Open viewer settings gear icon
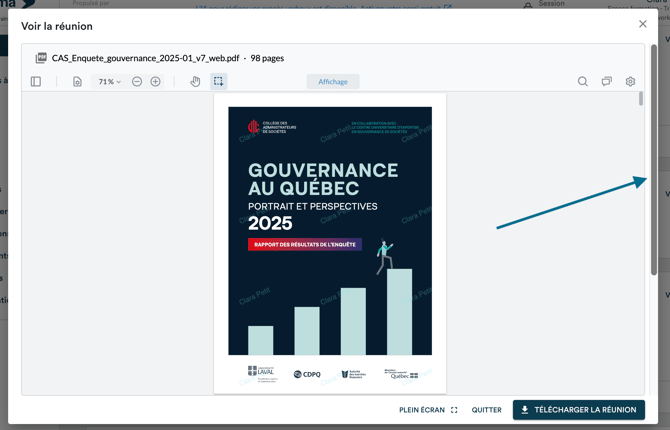 tap(630, 82)
